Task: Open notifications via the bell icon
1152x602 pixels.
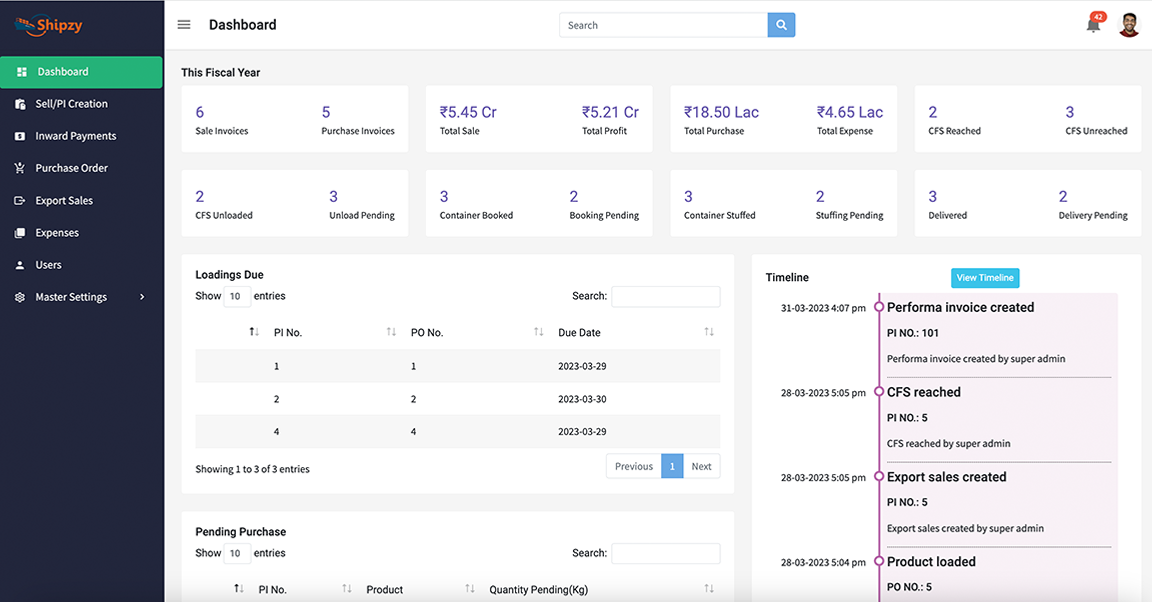Action: click(1092, 23)
